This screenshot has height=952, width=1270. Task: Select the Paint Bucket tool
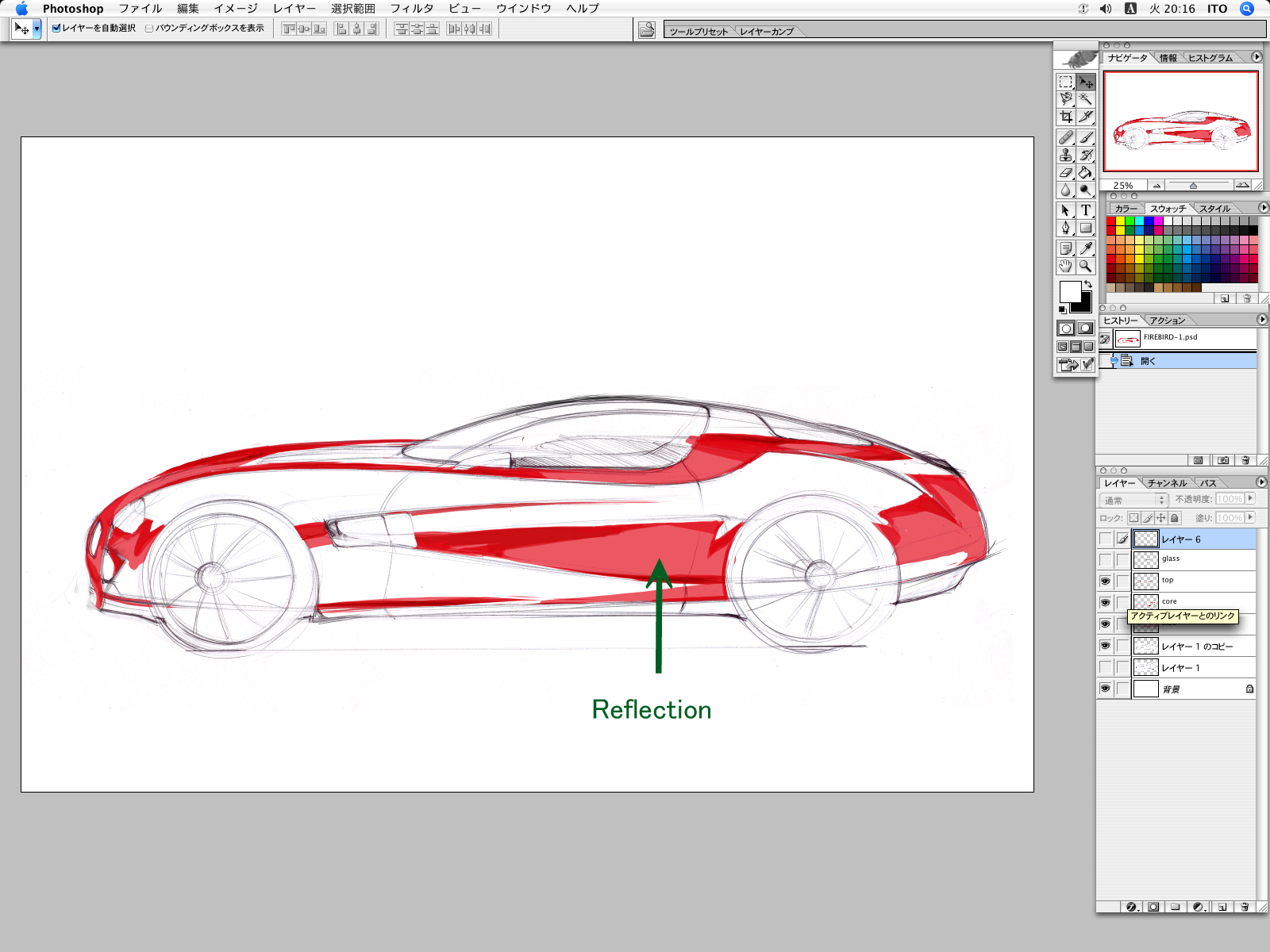point(1086,173)
